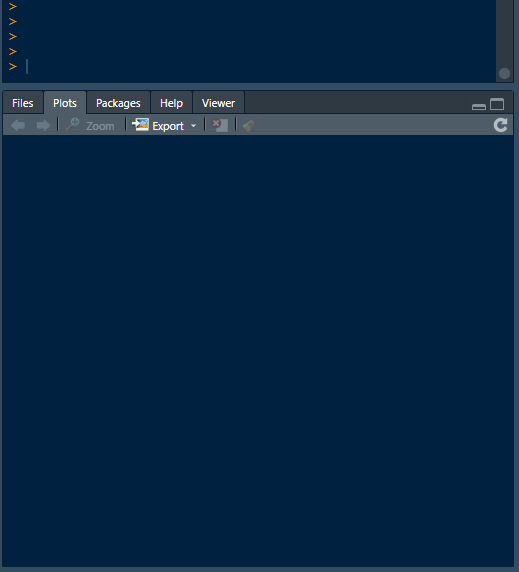
Task: Click the Export image icon
Action: click(x=140, y=125)
